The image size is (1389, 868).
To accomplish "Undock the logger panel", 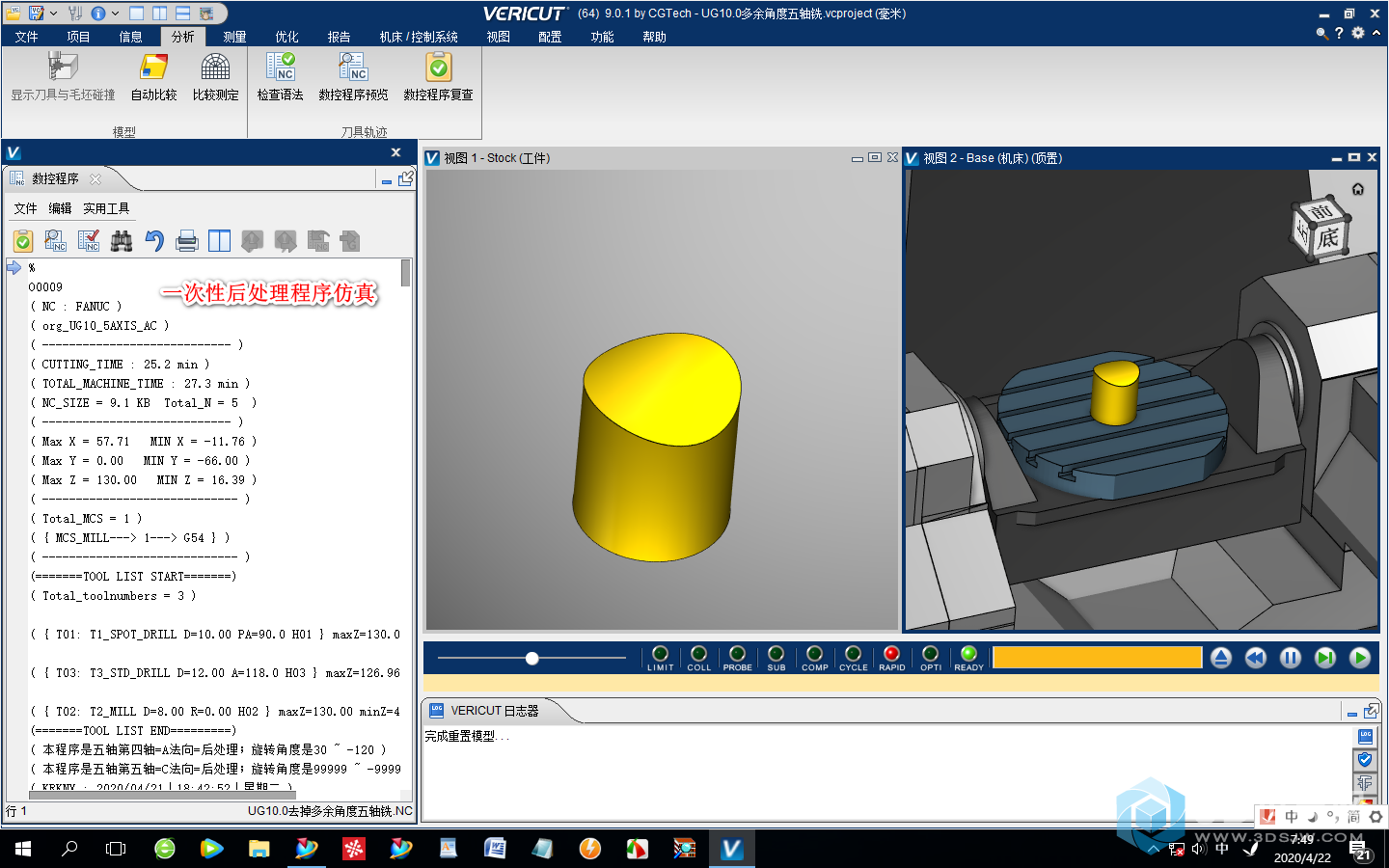I will (x=1370, y=712).
